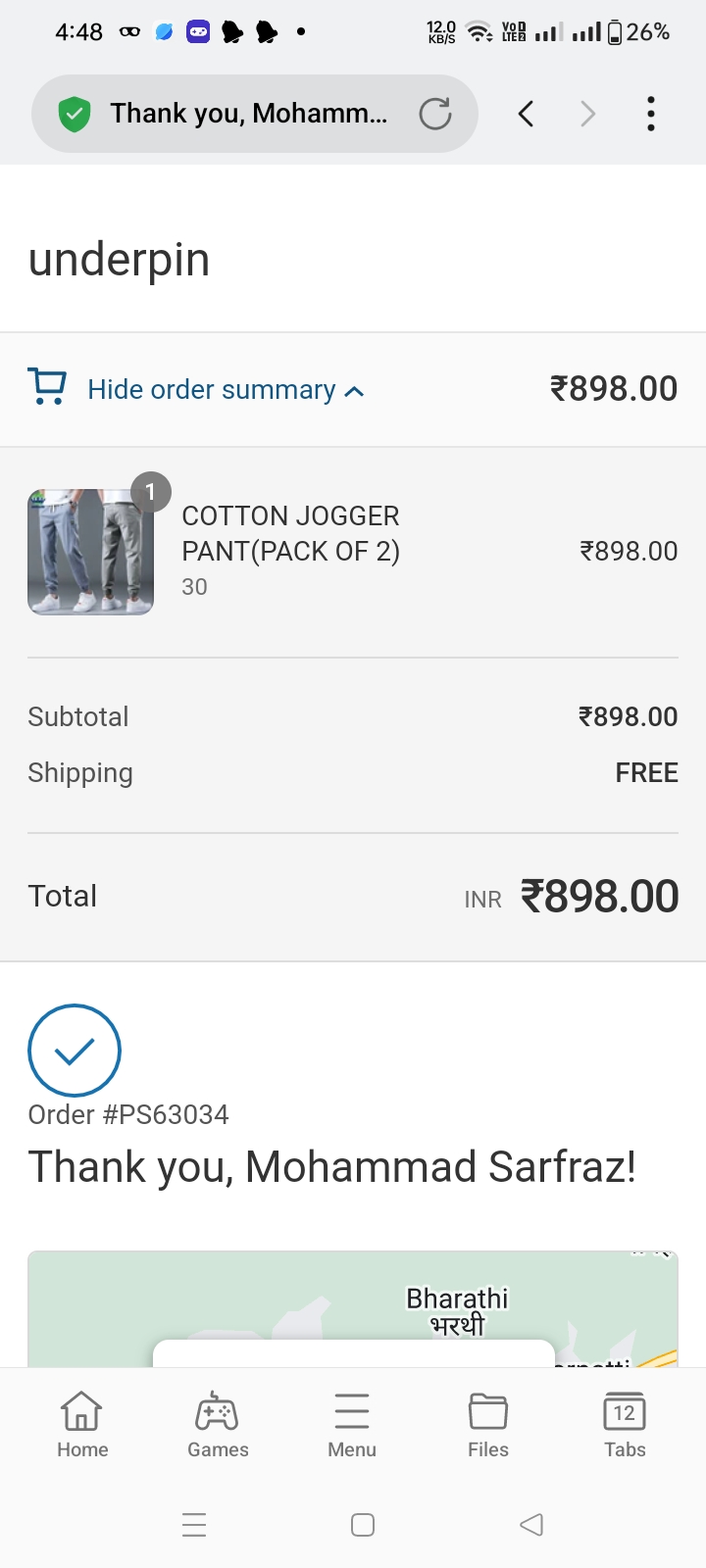This screenshot has width=706, height=1568.
Task: Open the Files section
Action: pyautogui.click(x=487, y=1424)
